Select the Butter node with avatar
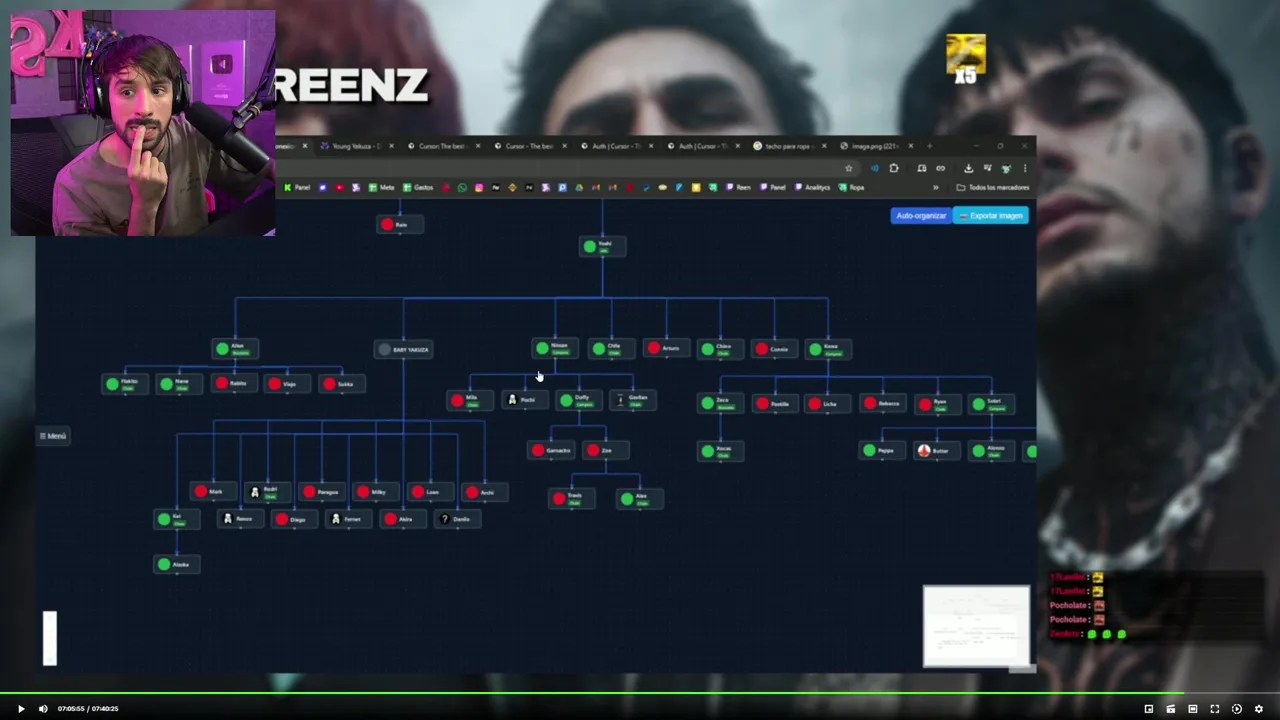The image size is (1280, 720). 937,451
